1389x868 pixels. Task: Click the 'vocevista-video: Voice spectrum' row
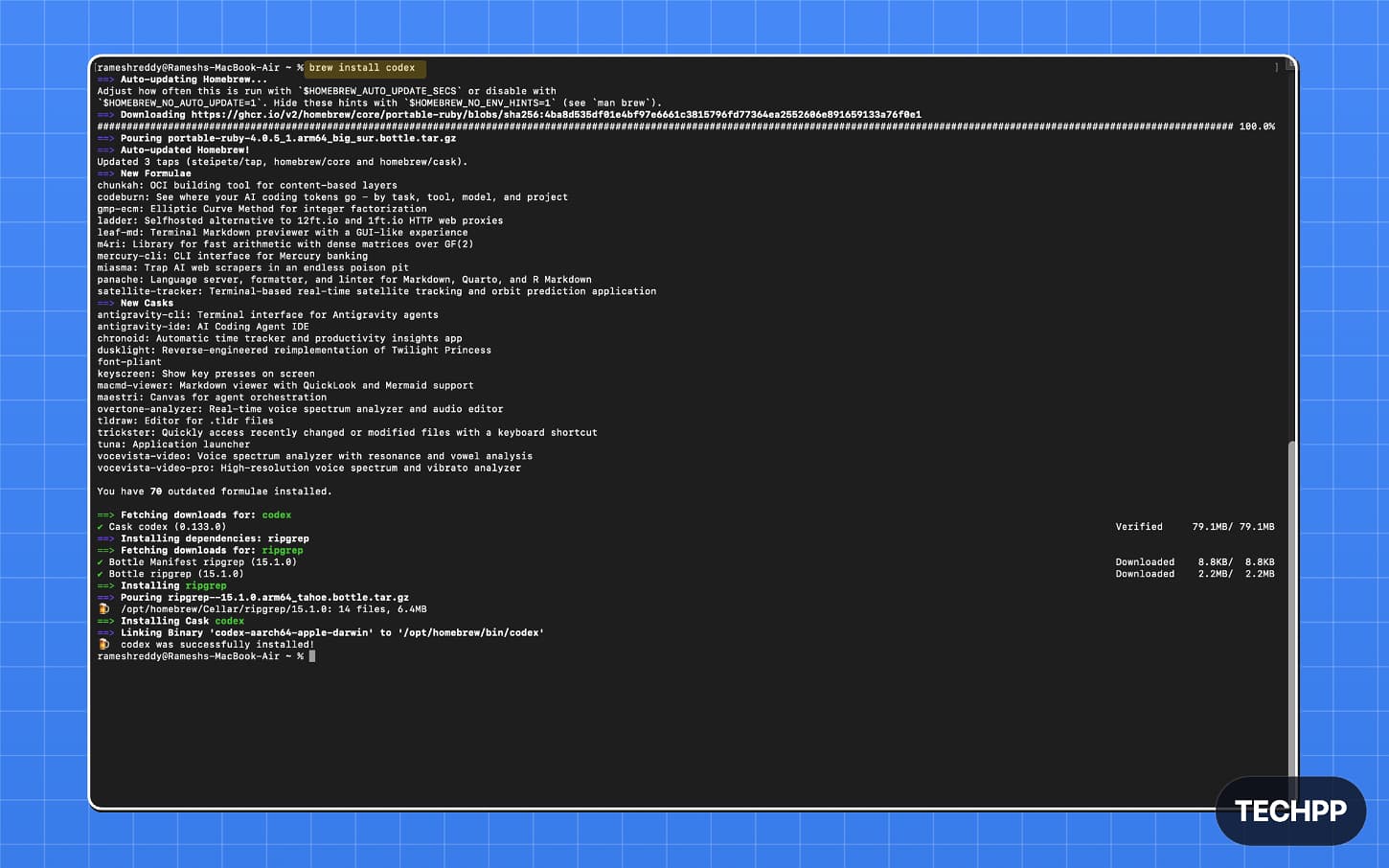tap(314, 456)
